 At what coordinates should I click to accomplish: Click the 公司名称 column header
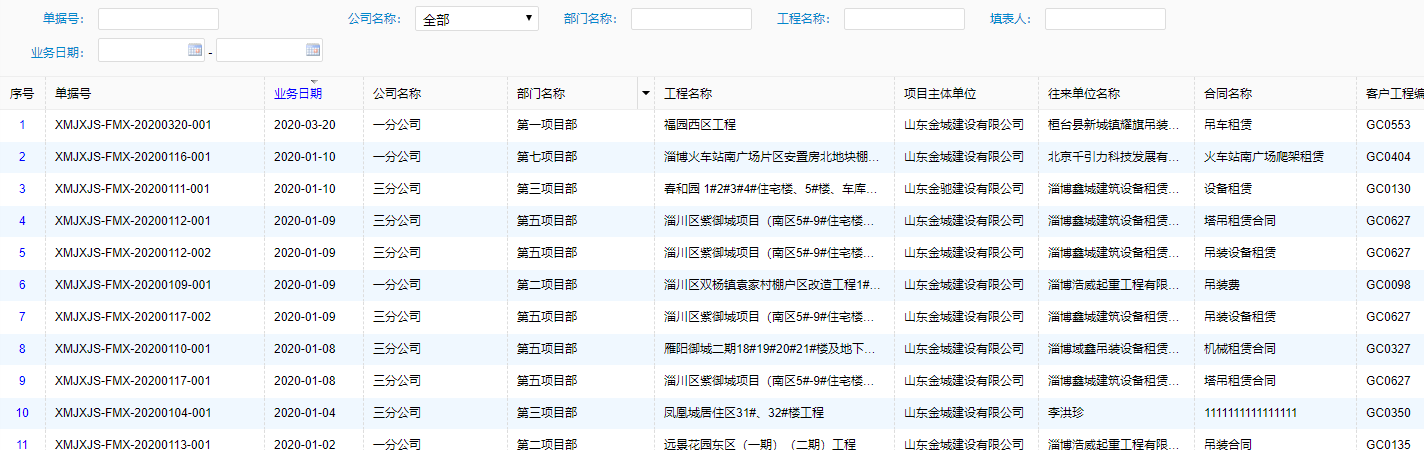coord(397,93)
